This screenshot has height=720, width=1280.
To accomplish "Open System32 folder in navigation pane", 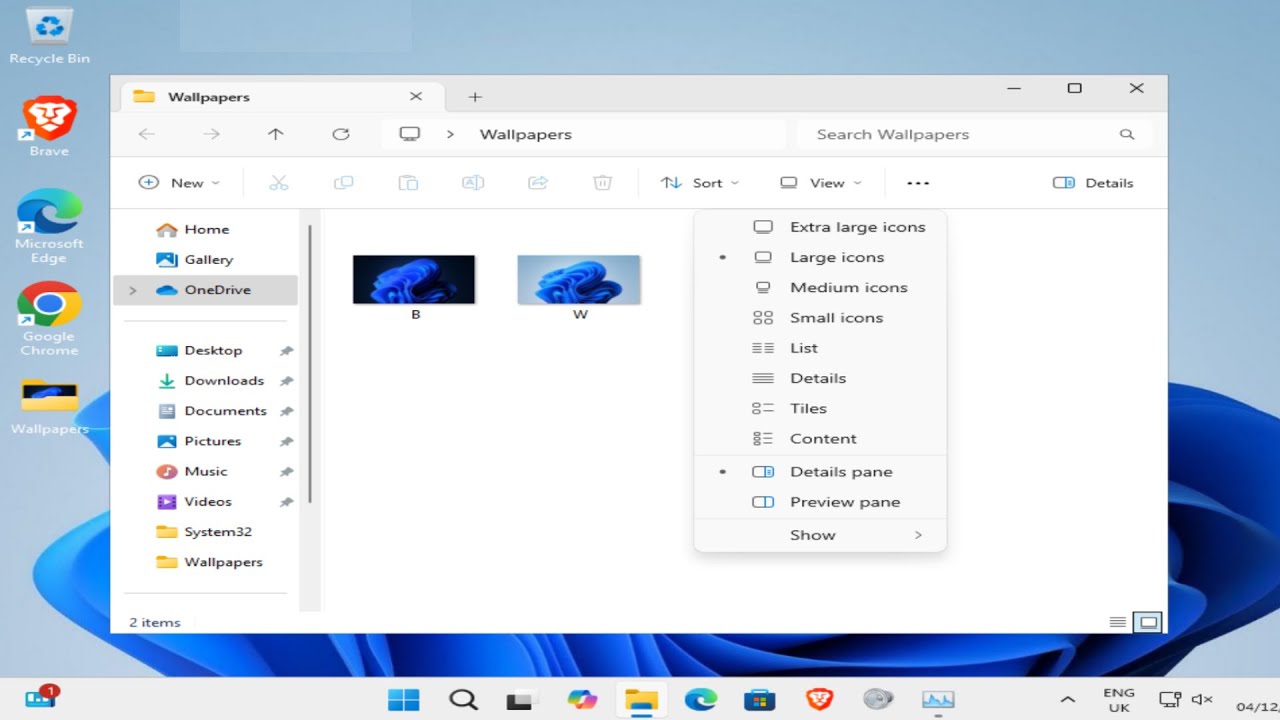I will pyautogui.click(x=206, y=532).
